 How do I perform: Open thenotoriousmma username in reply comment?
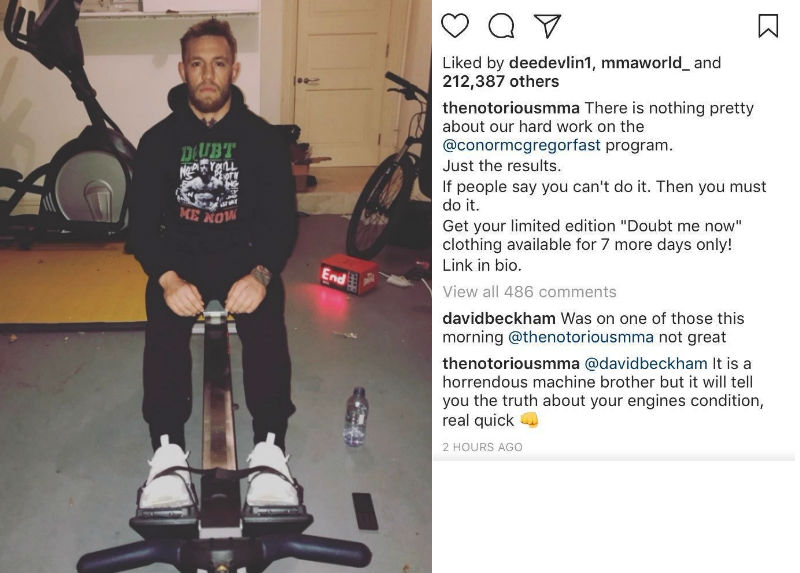click(x=511, y=364)
